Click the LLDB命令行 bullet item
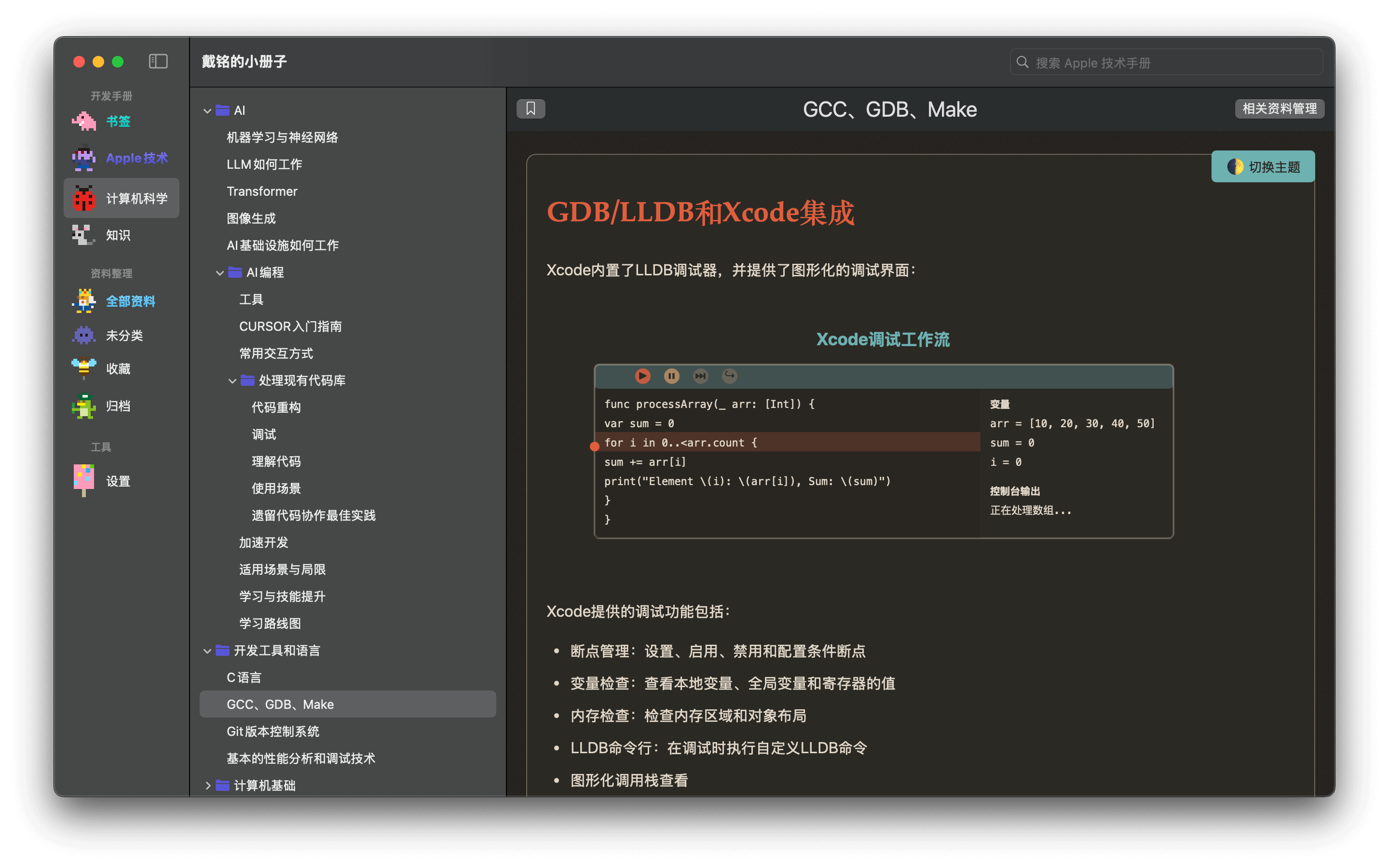 coord(719,748)
